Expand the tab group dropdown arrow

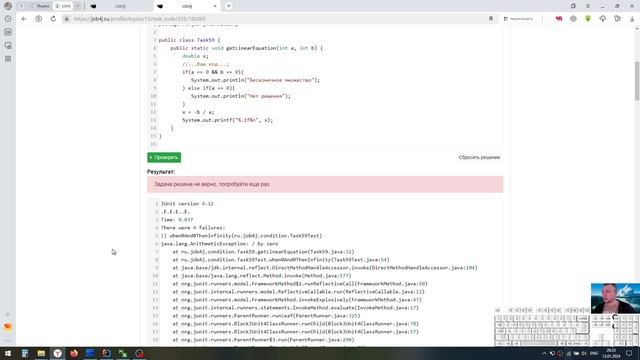pos(78,6)
